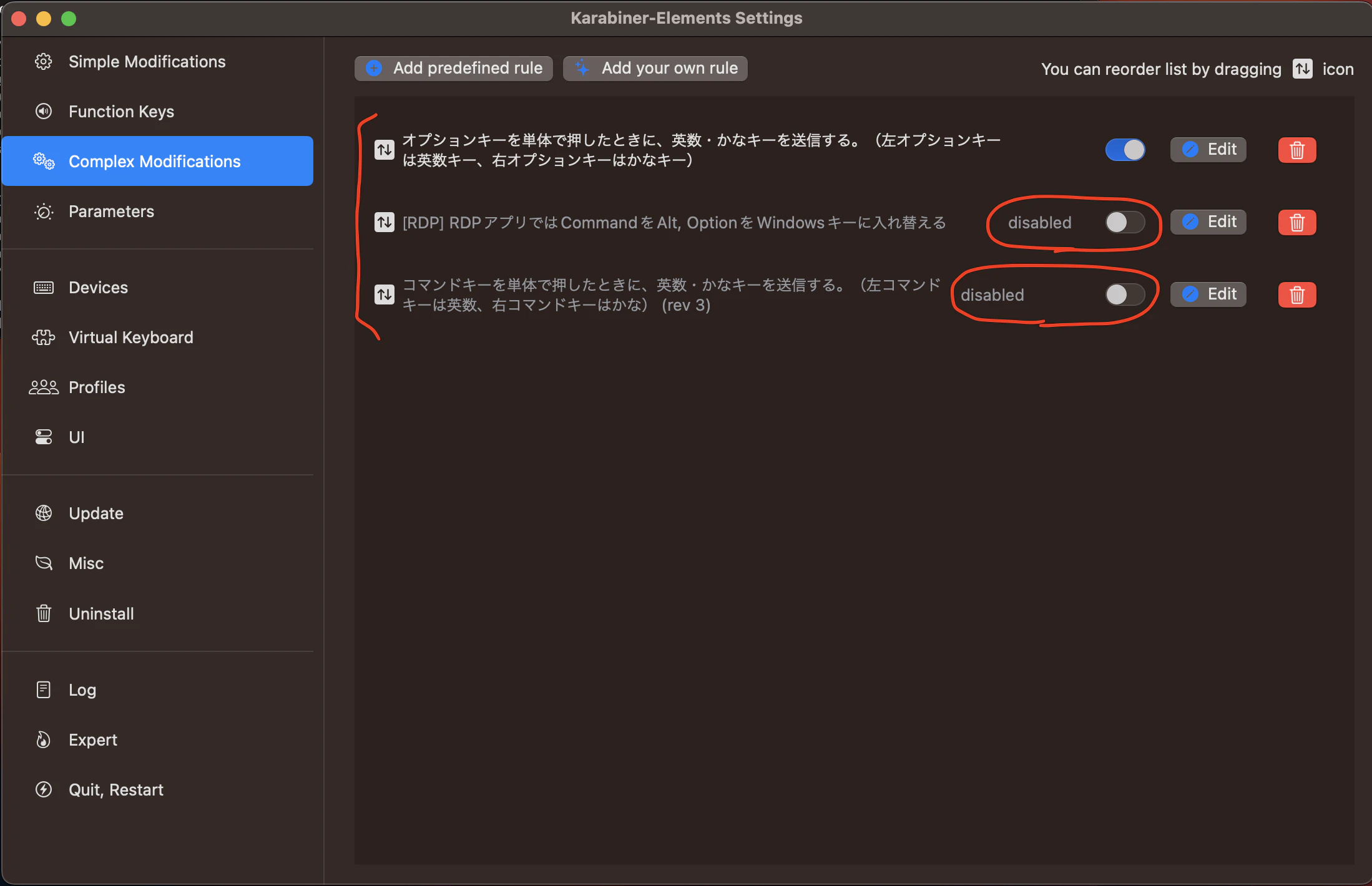The height and width of the screenshot is (886, 1372).
Task: Enable the command key rev 3 rule
Action: pyautogui.click(x=1124, y=295)
